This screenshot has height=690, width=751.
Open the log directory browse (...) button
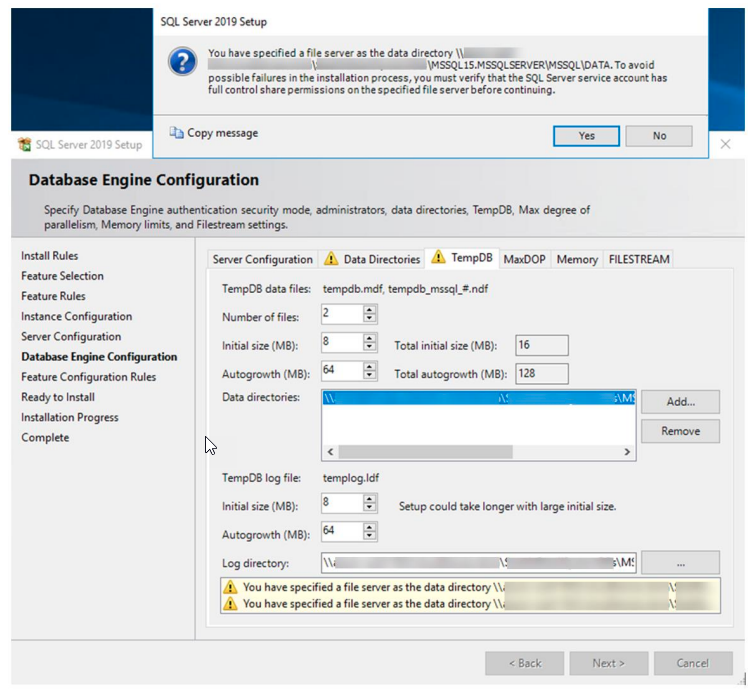pyautogui.click(x=680, y=563)
